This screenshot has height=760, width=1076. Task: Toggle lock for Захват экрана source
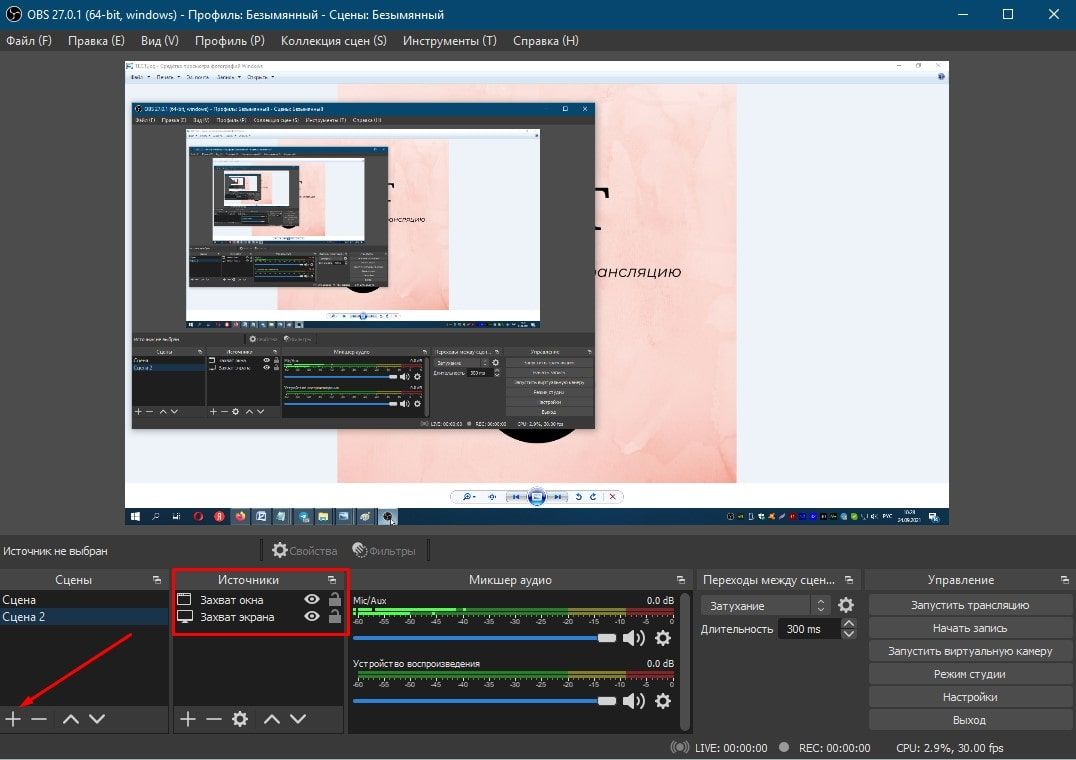click(x=334, y=615)
